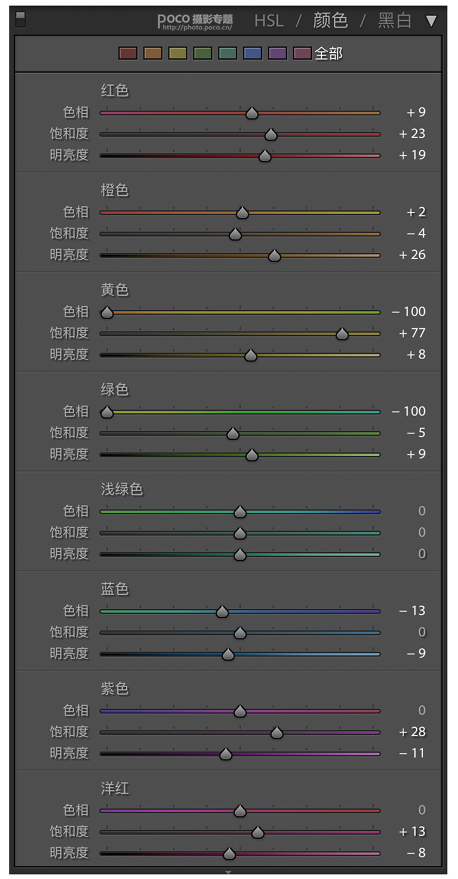Select the yellow color swatch
Screen dimensions: 458x879
(x=178, y=53)
